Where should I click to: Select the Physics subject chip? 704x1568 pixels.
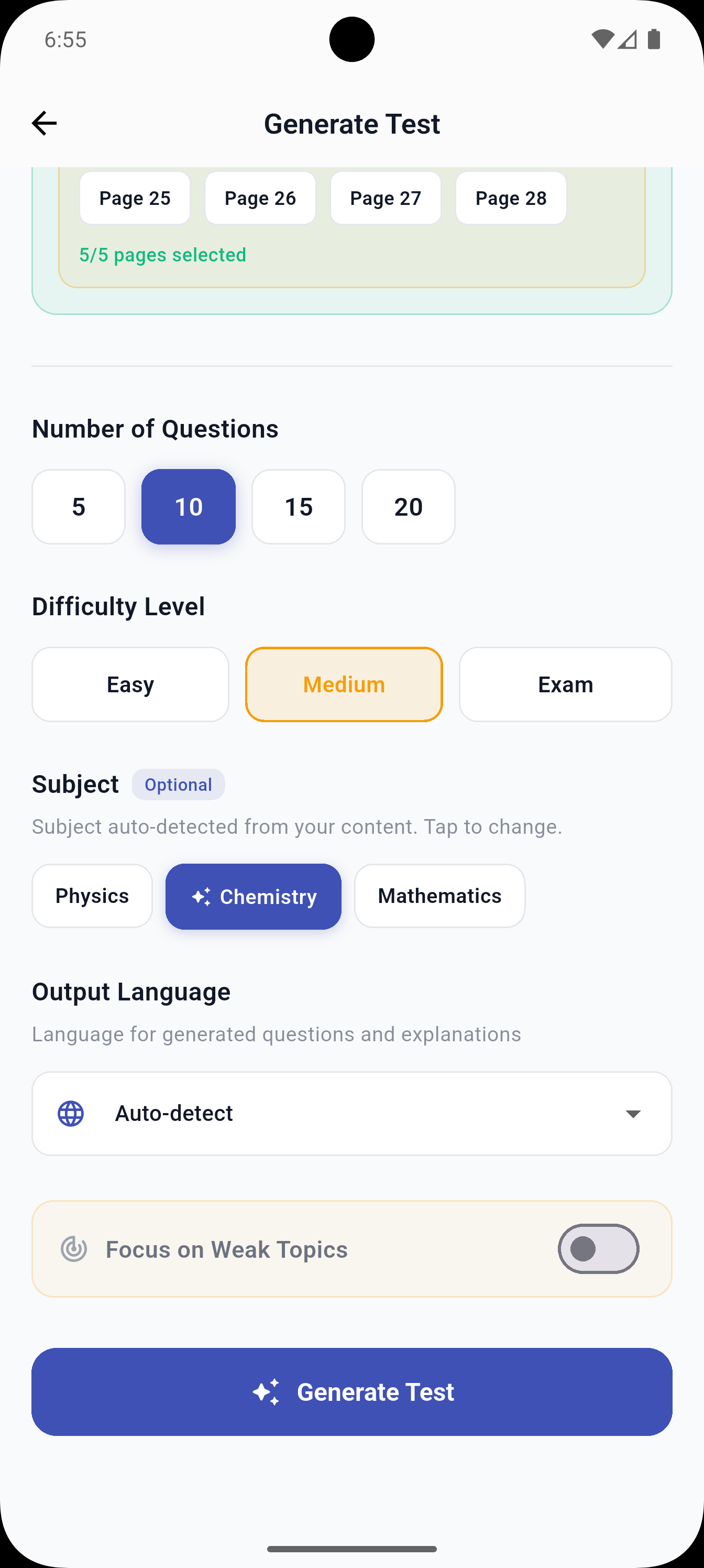91,896
